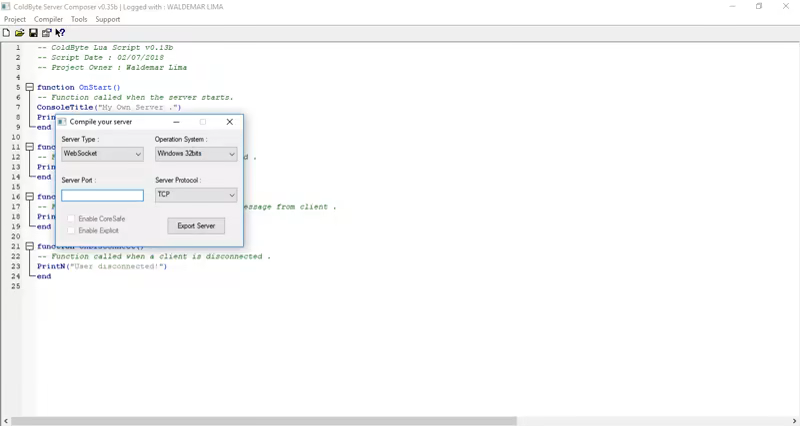800x426 pixels.
Task: Click the Save floppy disk icon
Action: [x=33, y=33]
